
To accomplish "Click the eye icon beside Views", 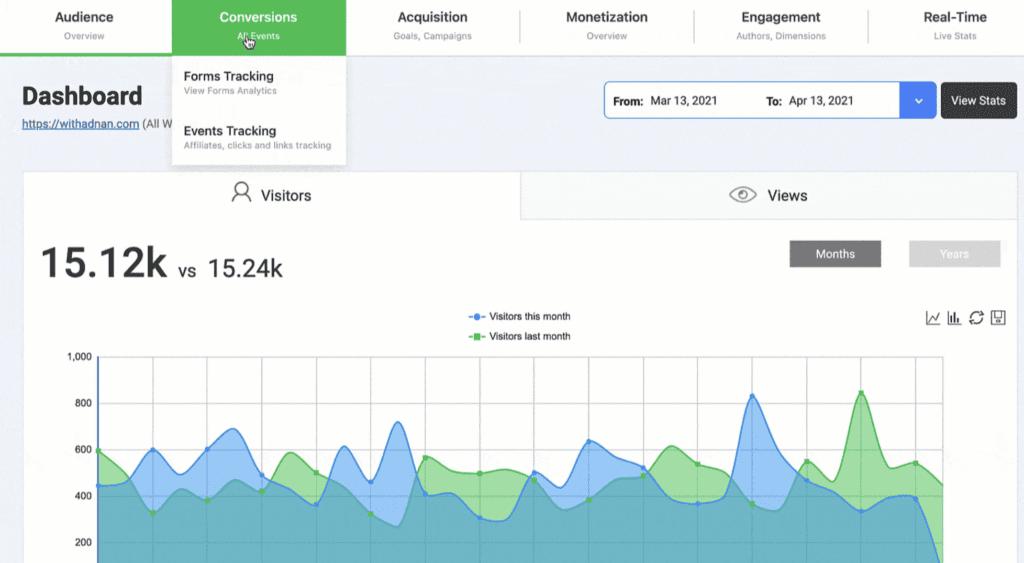I will click(742, 195).
